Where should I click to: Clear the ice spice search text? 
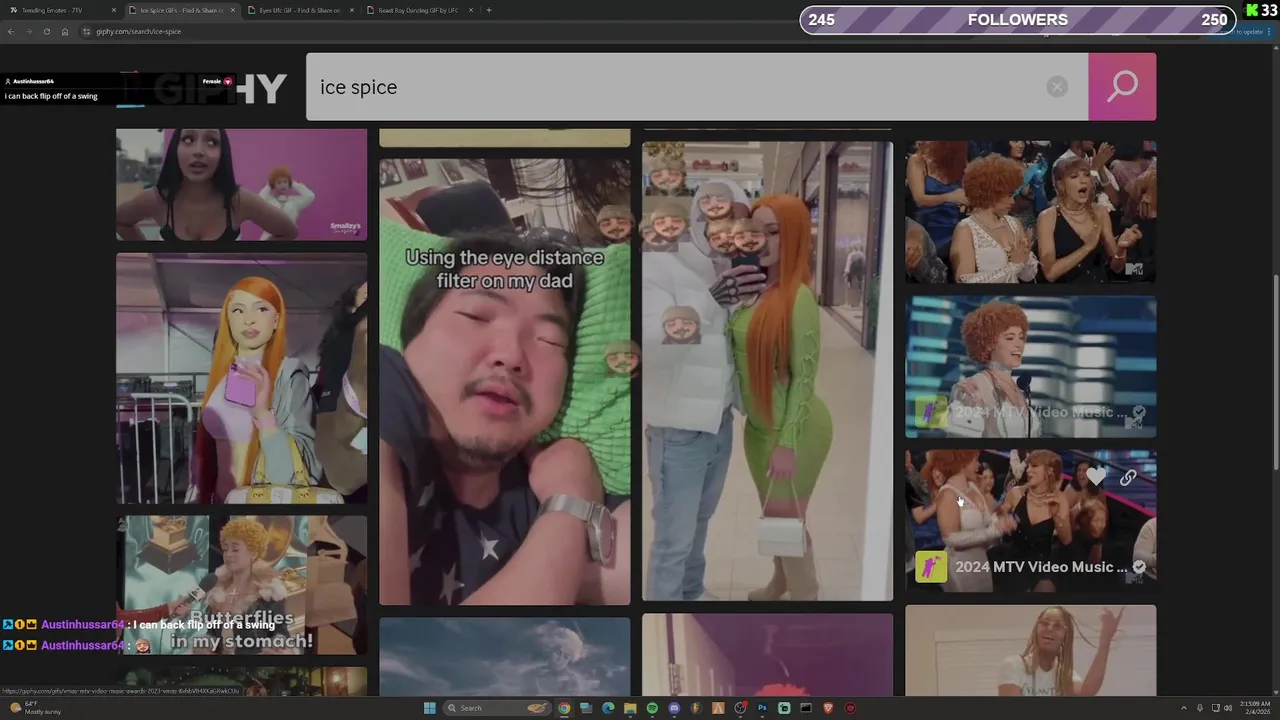[1057, 87]
